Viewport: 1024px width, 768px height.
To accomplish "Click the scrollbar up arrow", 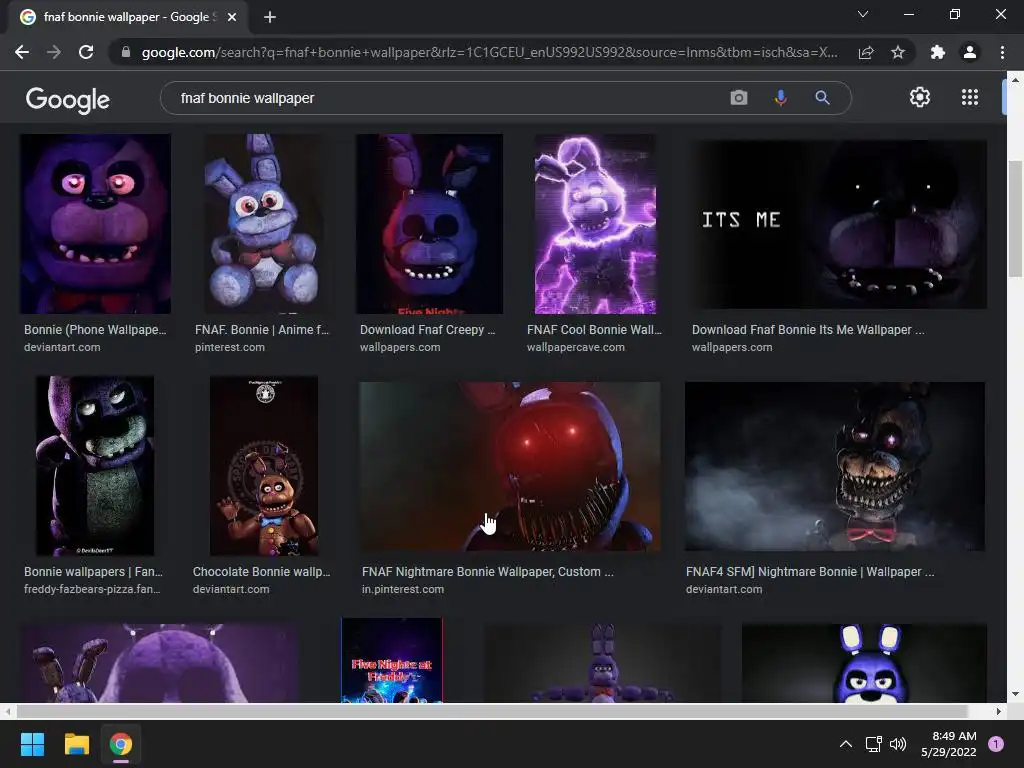I will (x=1015, y=80).
